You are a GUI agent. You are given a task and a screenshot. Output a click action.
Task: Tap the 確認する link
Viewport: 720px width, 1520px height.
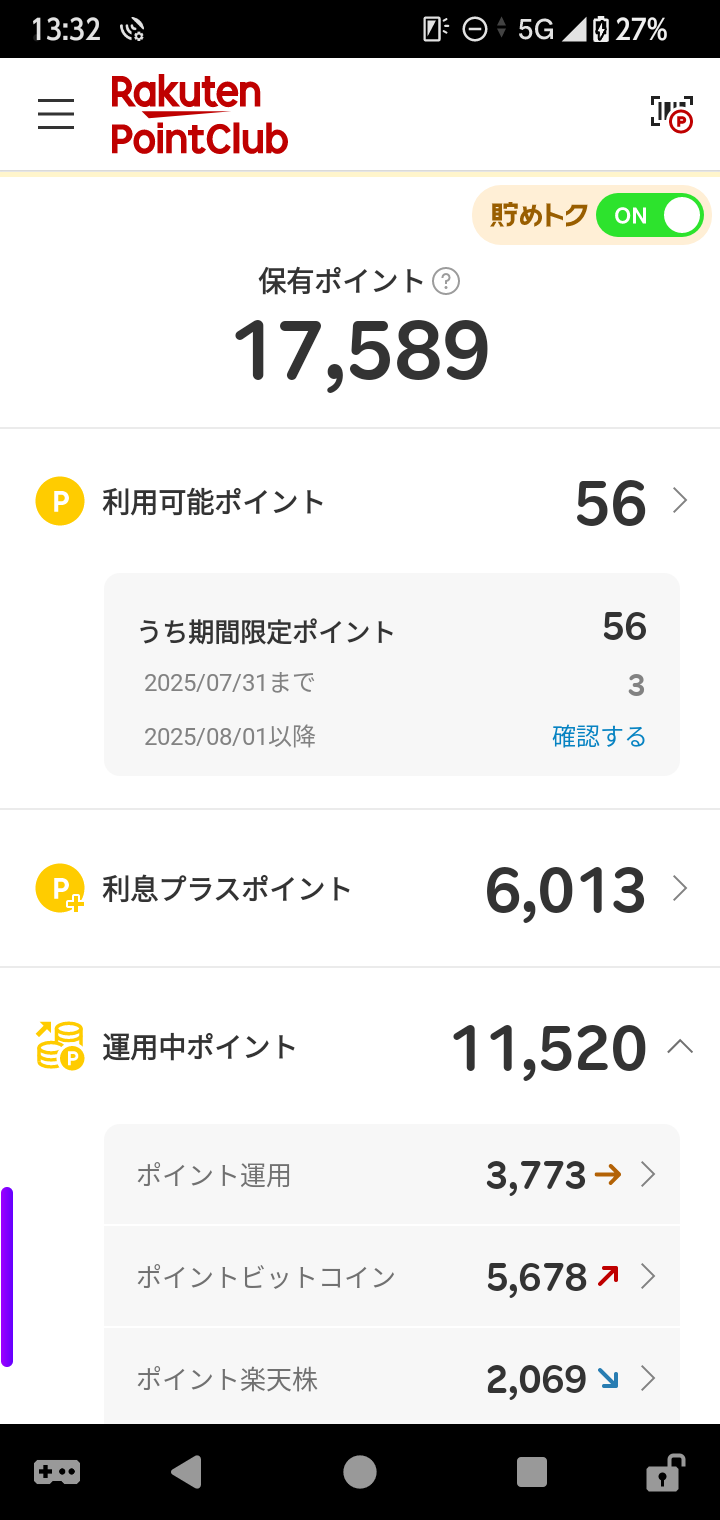pos(599,737)
